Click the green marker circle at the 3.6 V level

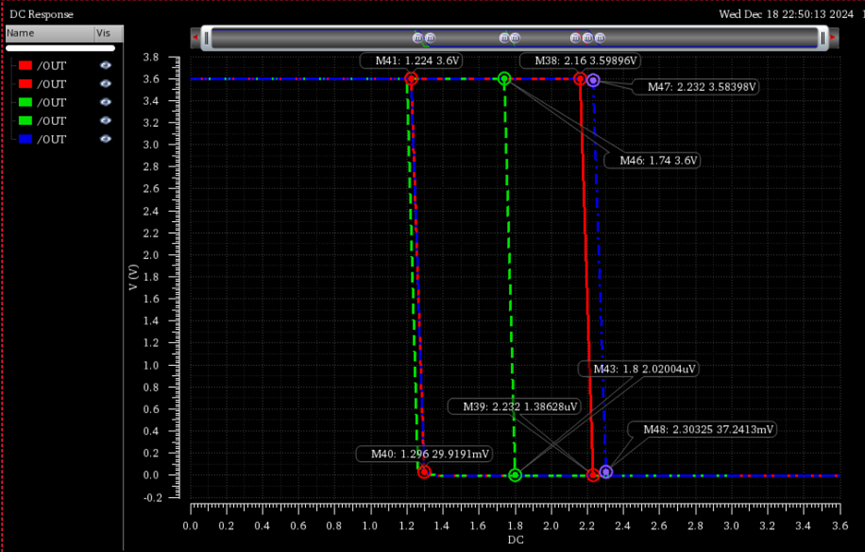click(504, 79)
